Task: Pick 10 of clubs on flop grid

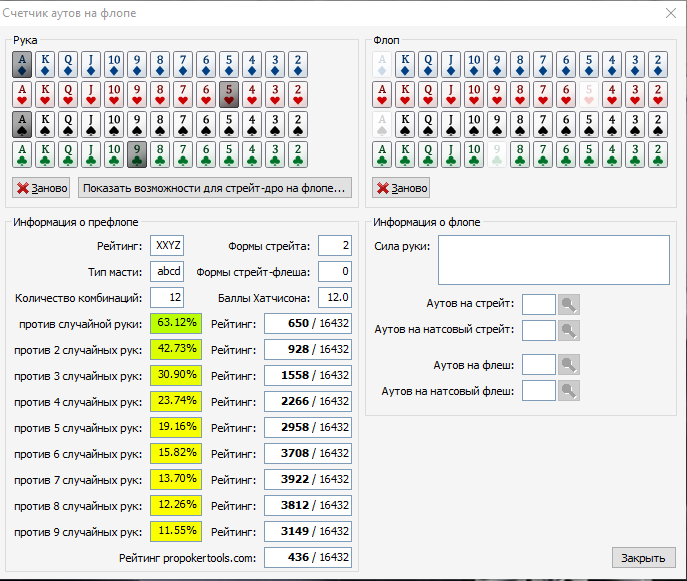Action: (474, 154)
